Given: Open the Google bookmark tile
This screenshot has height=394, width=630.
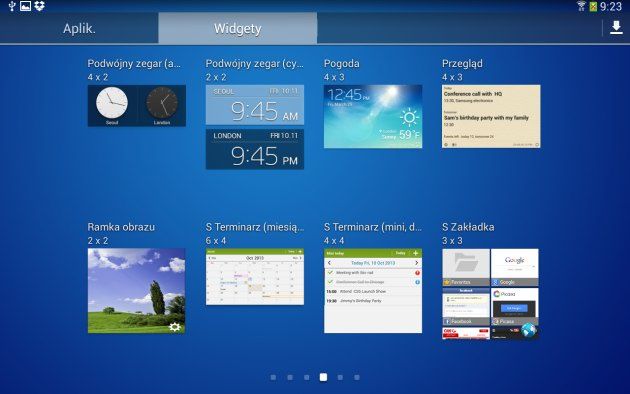Looking at the screenshot, I should tap(515, 267).
